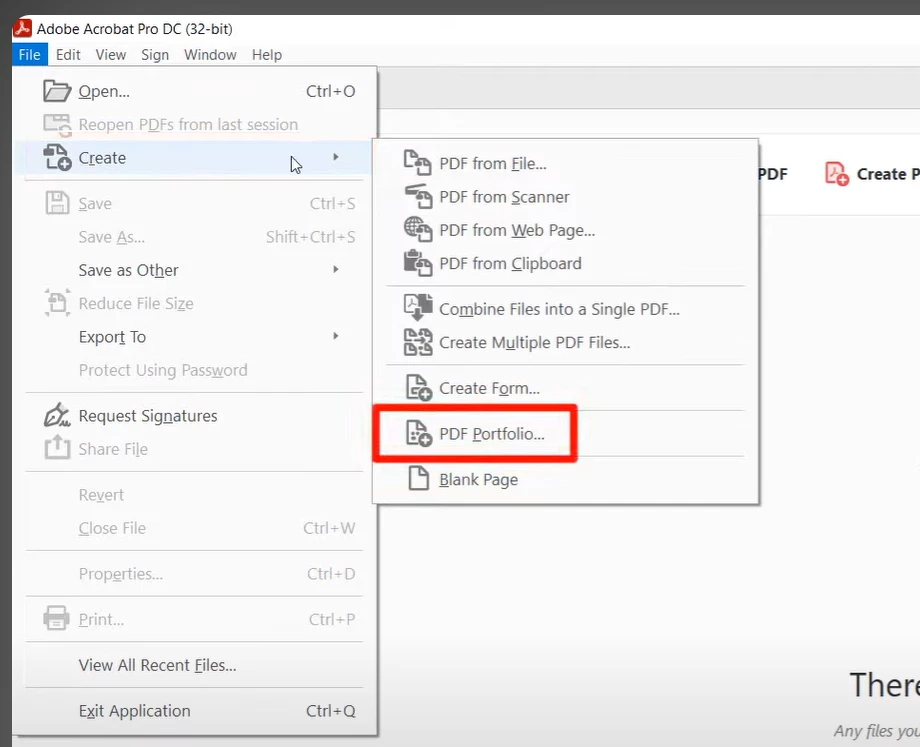This screenshot has width=920, height=747.
Task: Select PDF from File... option
Action: pos(565,163)
